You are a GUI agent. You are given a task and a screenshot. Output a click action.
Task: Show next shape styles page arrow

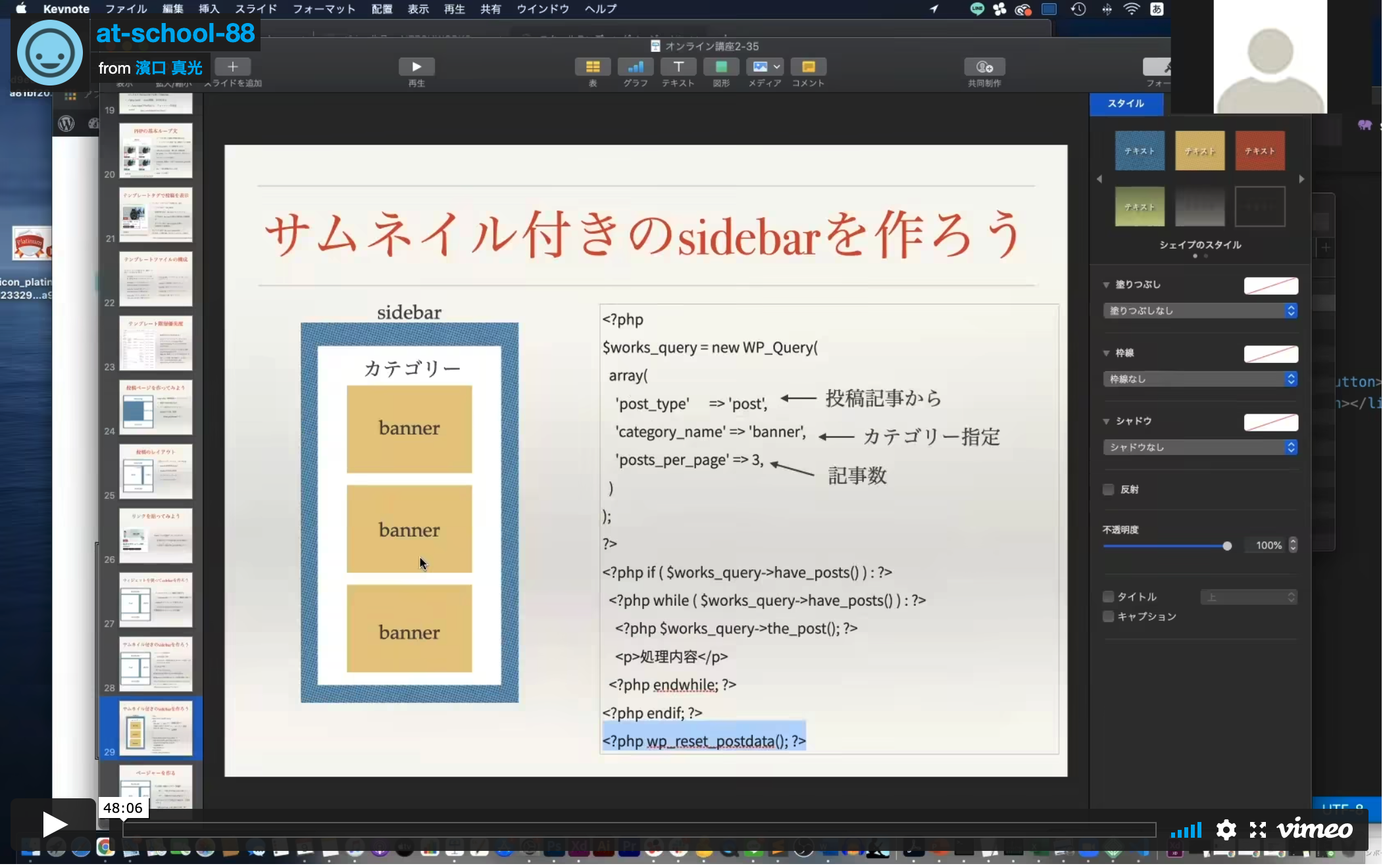tap(1301, 179)
